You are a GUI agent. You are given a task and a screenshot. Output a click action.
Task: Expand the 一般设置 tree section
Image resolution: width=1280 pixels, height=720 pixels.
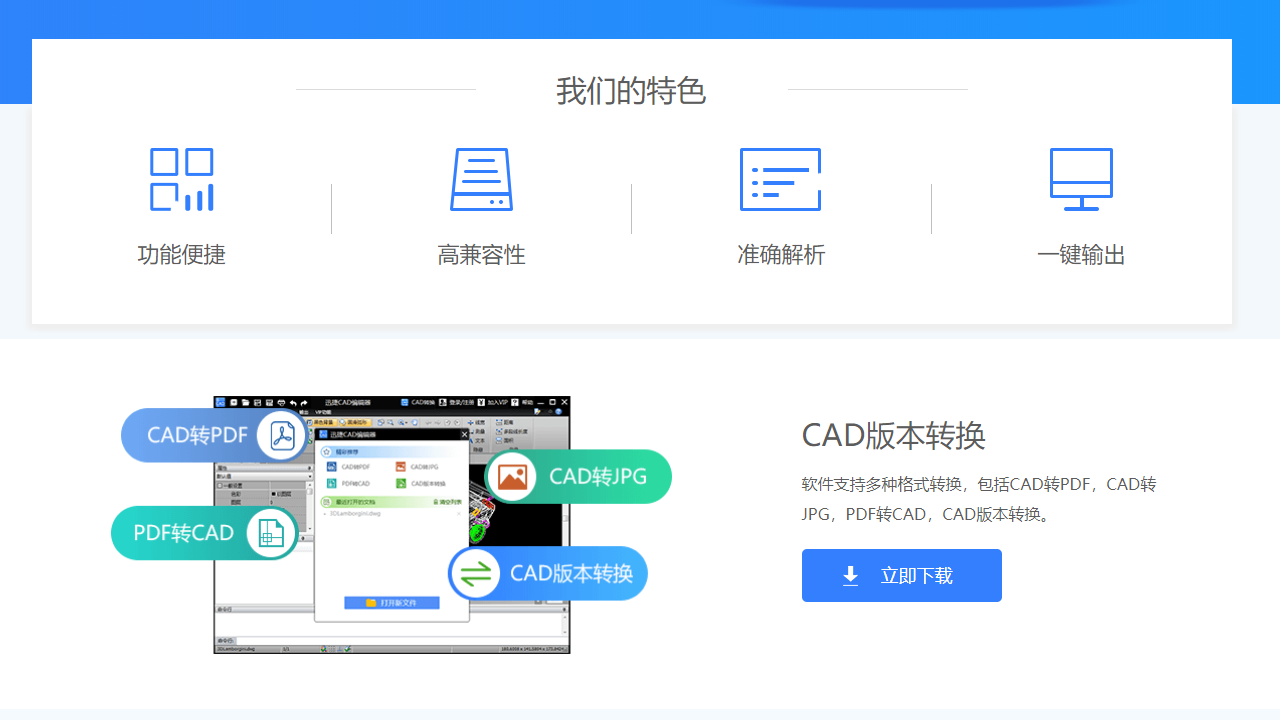[220, 485]
